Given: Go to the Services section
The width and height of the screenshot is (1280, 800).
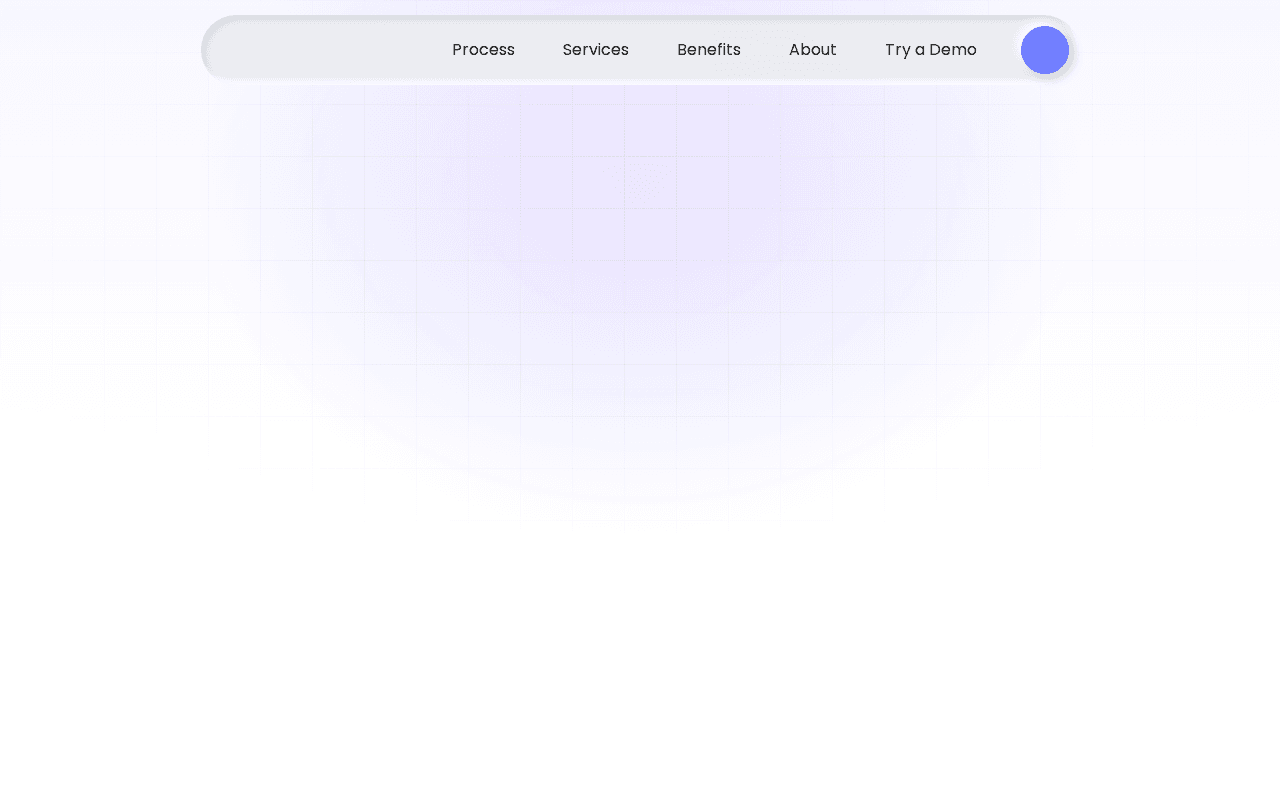Looking at the screenshot, I should (596, 50).
